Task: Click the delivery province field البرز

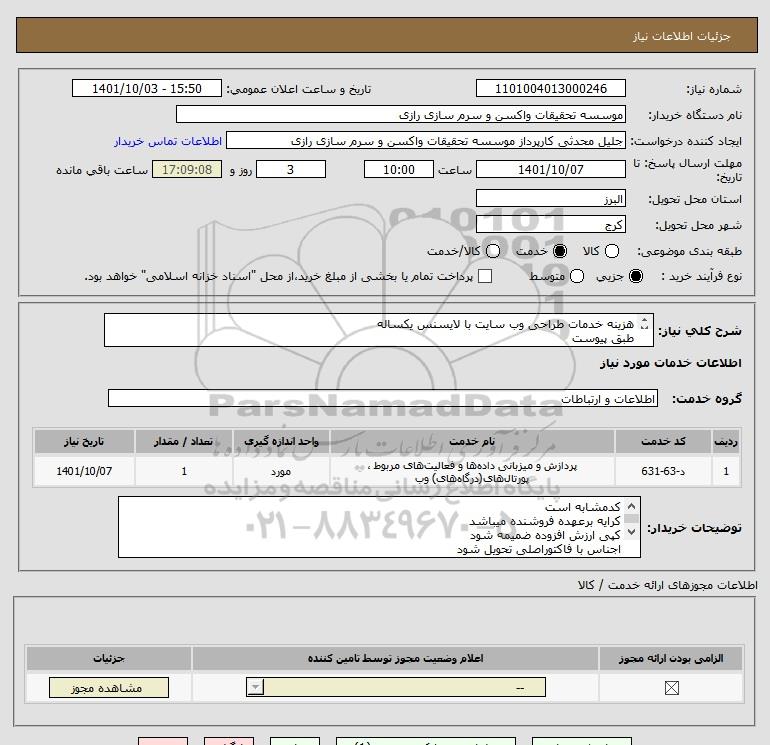Action: click(x=550, y=198)
